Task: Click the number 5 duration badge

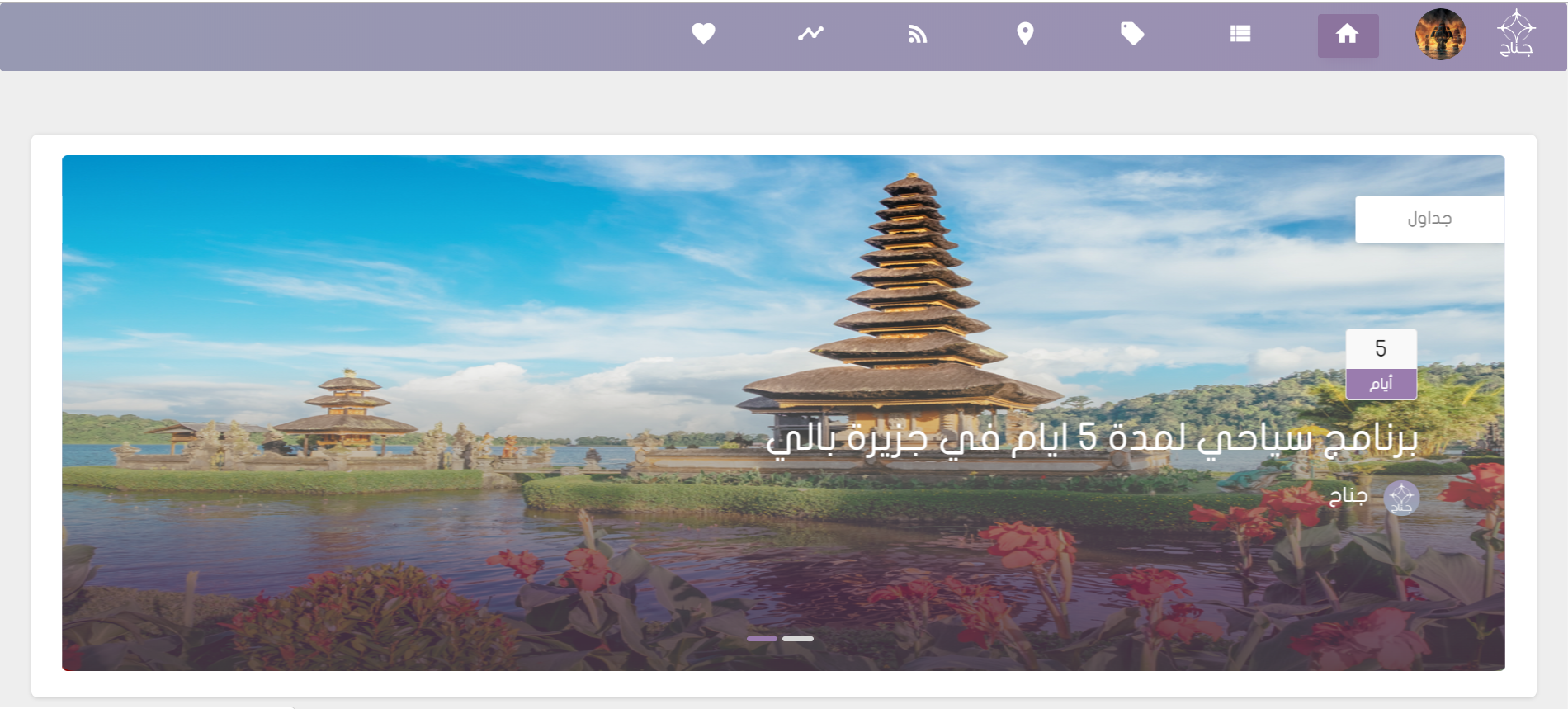Action: (1381, 348)
